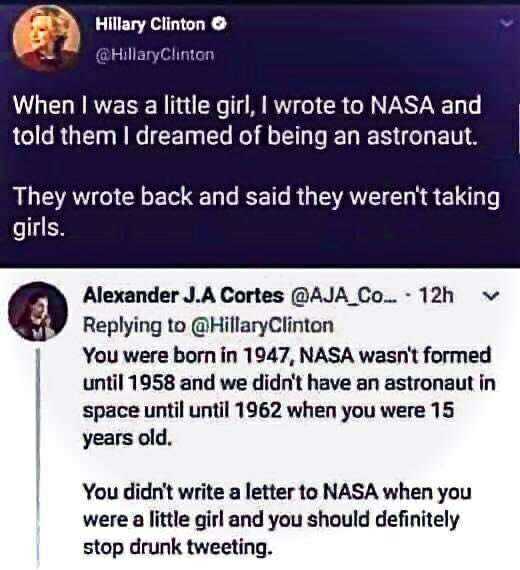Open the @HillaryClinton handle under the name
520x570 pixels.
point(155,55)
